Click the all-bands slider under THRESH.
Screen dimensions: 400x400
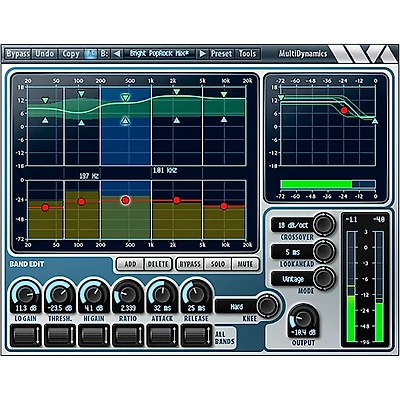click(60, 335)
